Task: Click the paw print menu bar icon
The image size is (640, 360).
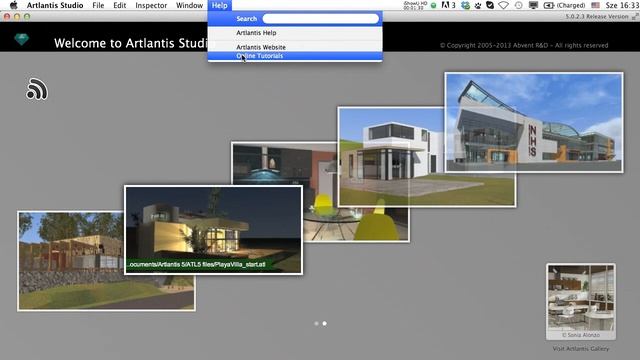Action: point(478,5)
